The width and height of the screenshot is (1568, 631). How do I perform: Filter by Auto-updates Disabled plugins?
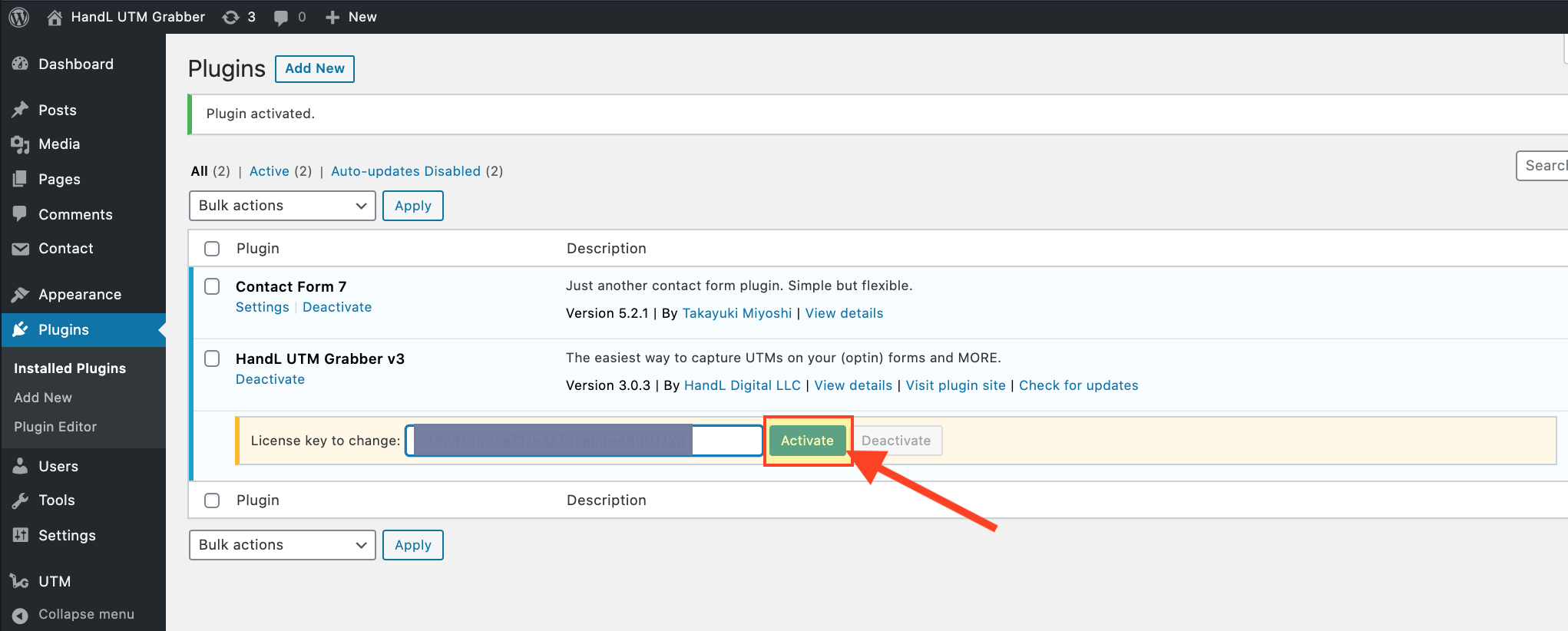[x=405, y=171]
